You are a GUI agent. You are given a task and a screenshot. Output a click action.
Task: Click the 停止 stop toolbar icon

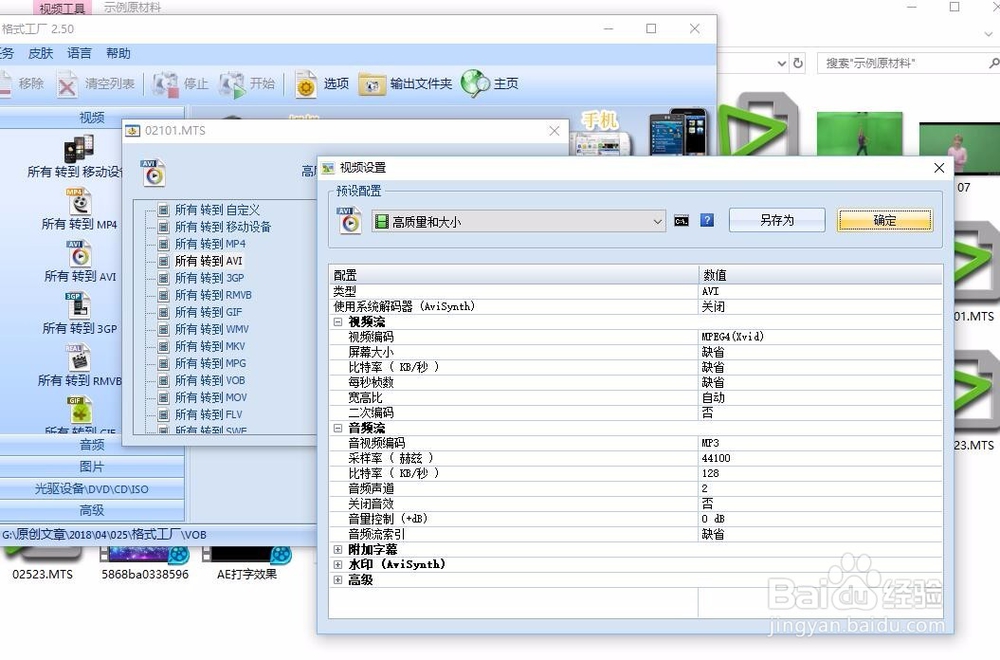point(165,84)
